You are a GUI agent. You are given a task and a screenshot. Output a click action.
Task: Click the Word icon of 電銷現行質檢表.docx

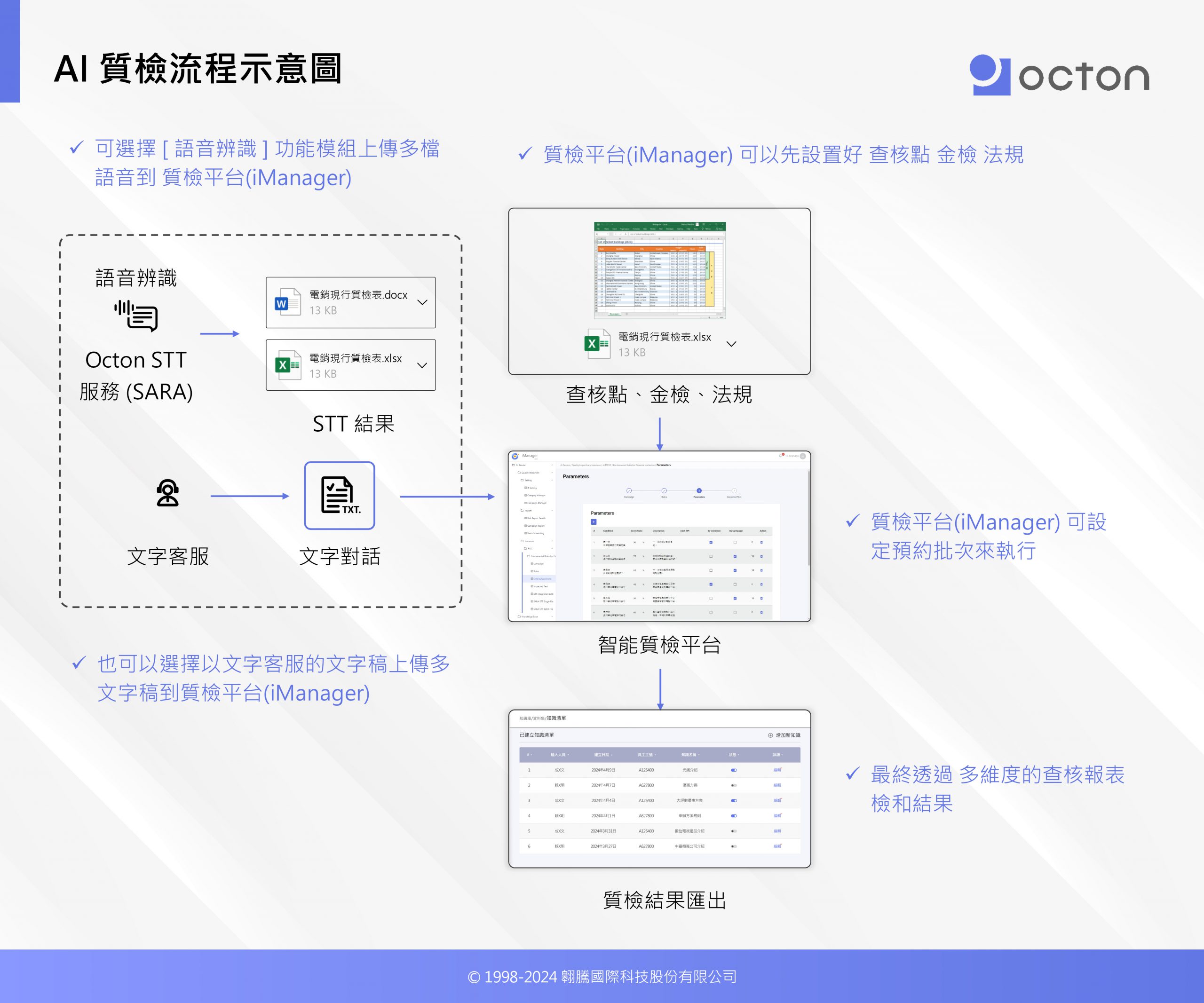point(288,302)
